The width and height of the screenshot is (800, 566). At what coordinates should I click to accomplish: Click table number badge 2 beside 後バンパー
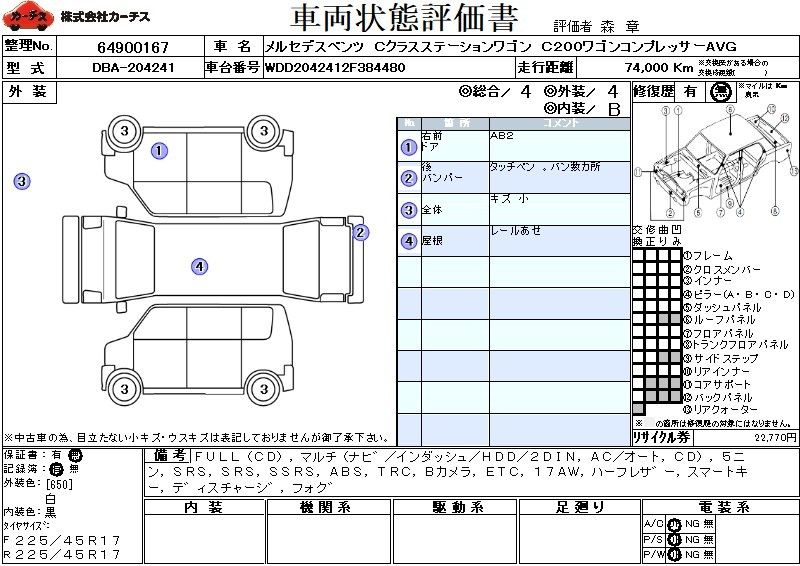pos(409,178)
